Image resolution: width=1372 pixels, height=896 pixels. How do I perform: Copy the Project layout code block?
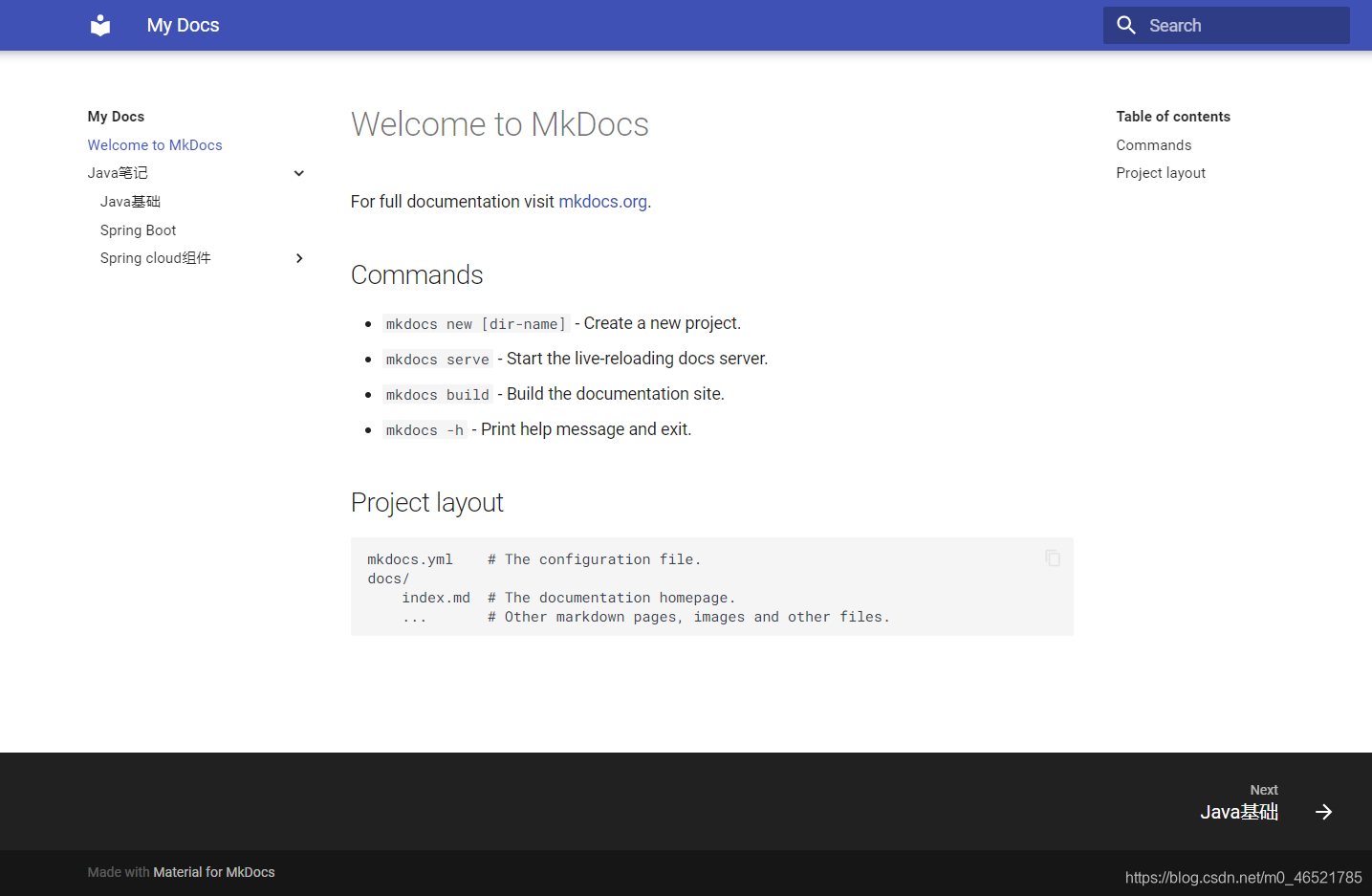click(x=1052, y=557)
